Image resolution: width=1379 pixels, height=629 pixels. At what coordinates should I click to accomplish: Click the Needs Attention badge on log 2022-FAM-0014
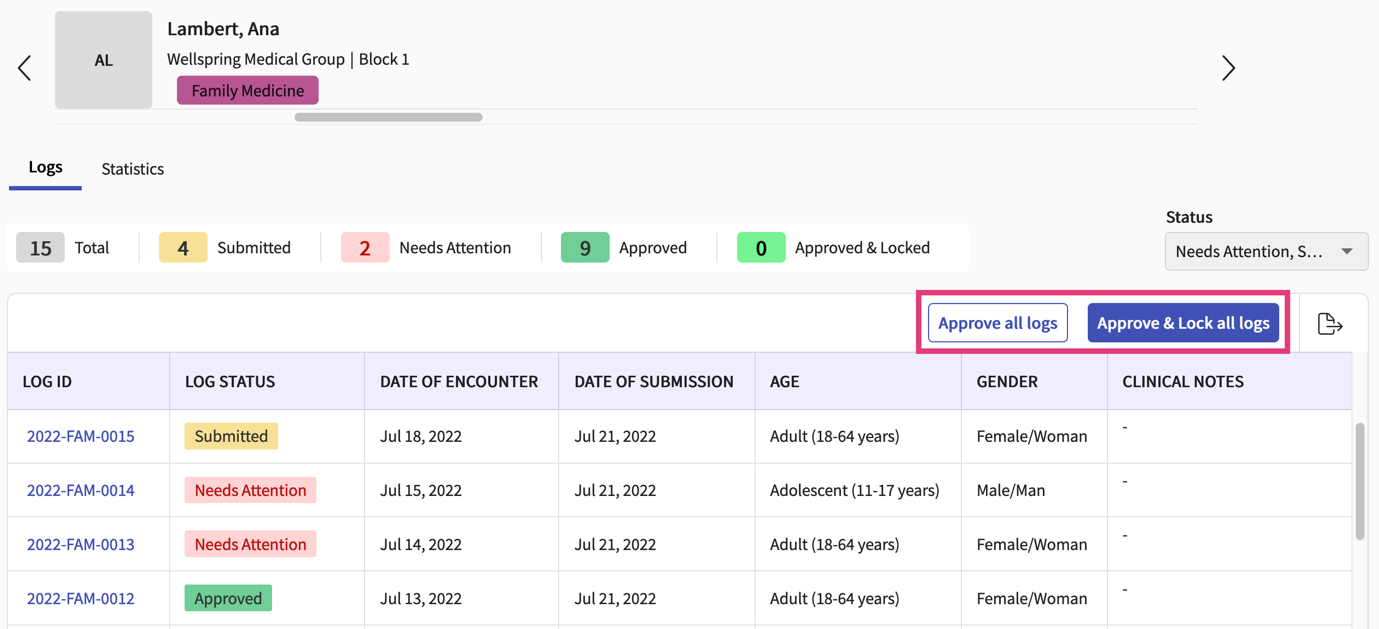[x=249, y=490]
